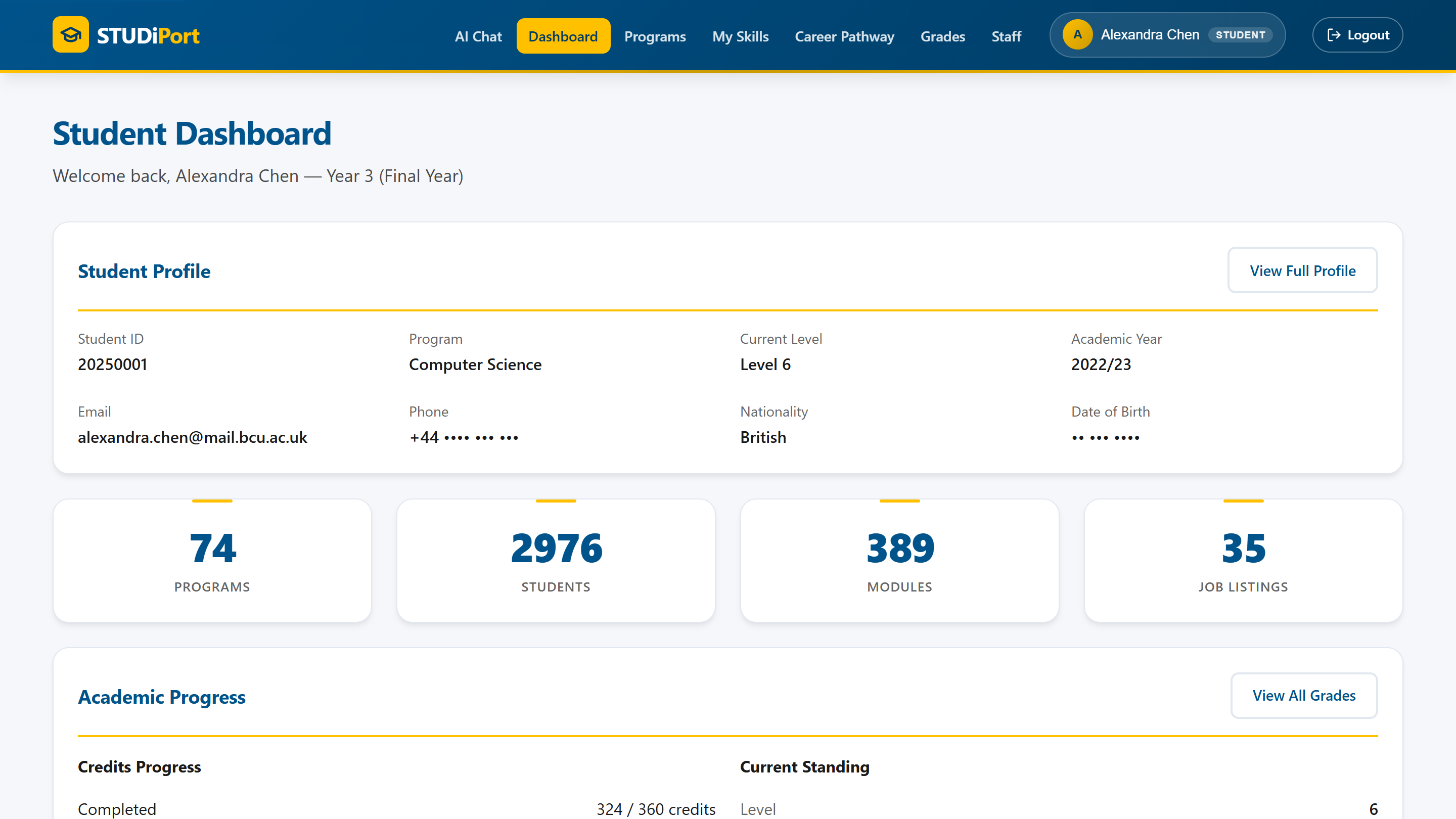Click the Computer Science program value
1456x819 pixels.
pos(475,365)
